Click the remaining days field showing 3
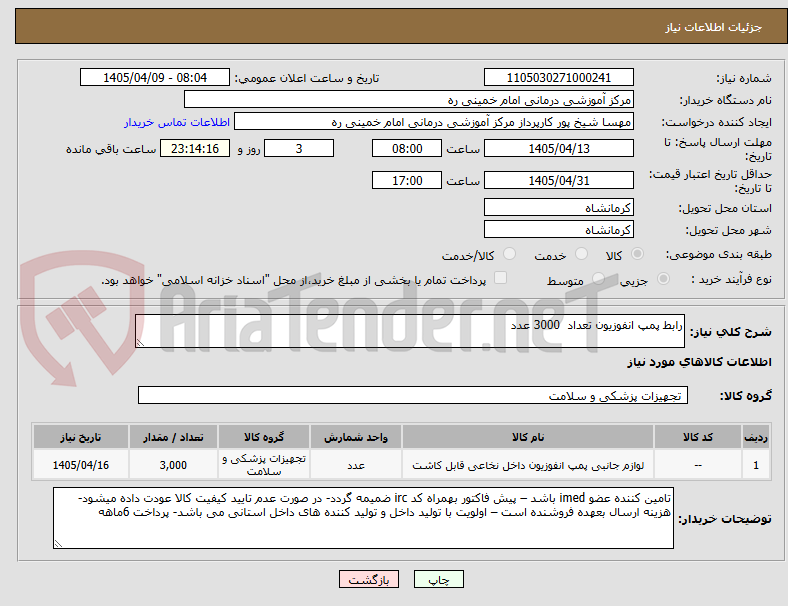 click(299, 148)
